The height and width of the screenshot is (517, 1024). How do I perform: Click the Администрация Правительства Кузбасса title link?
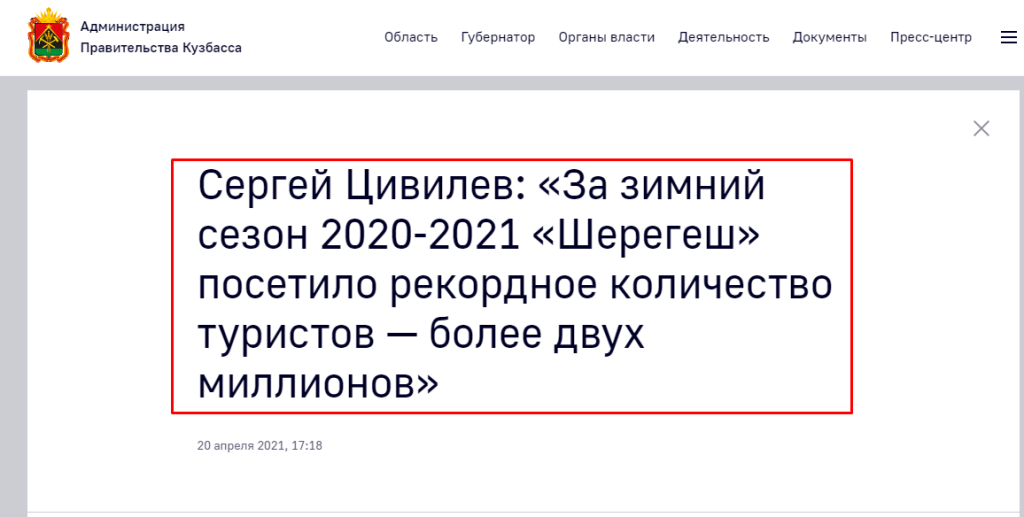click(161, 37)
